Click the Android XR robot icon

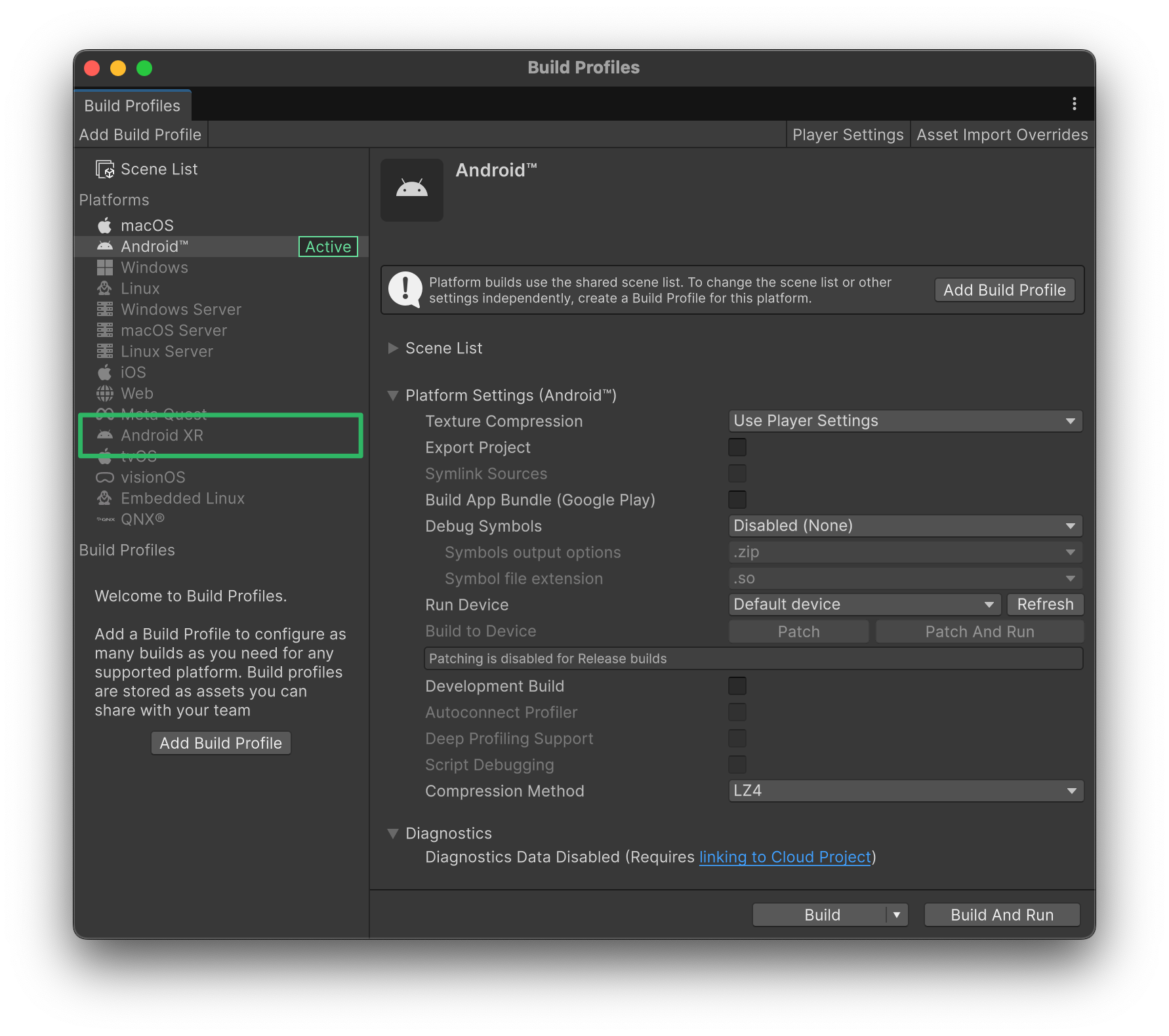pos(105,435)
